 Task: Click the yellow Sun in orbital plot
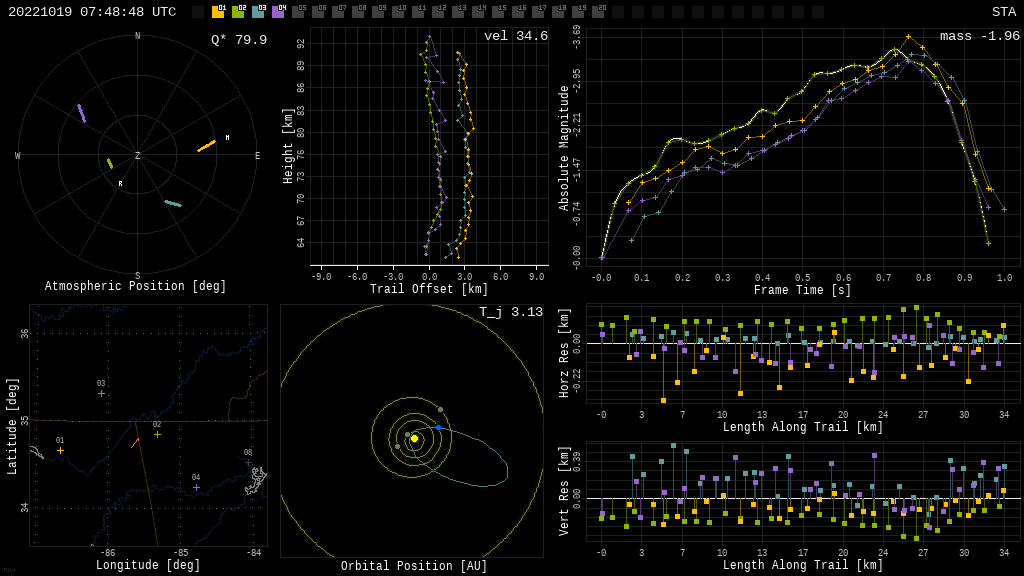tap(414, 438)
